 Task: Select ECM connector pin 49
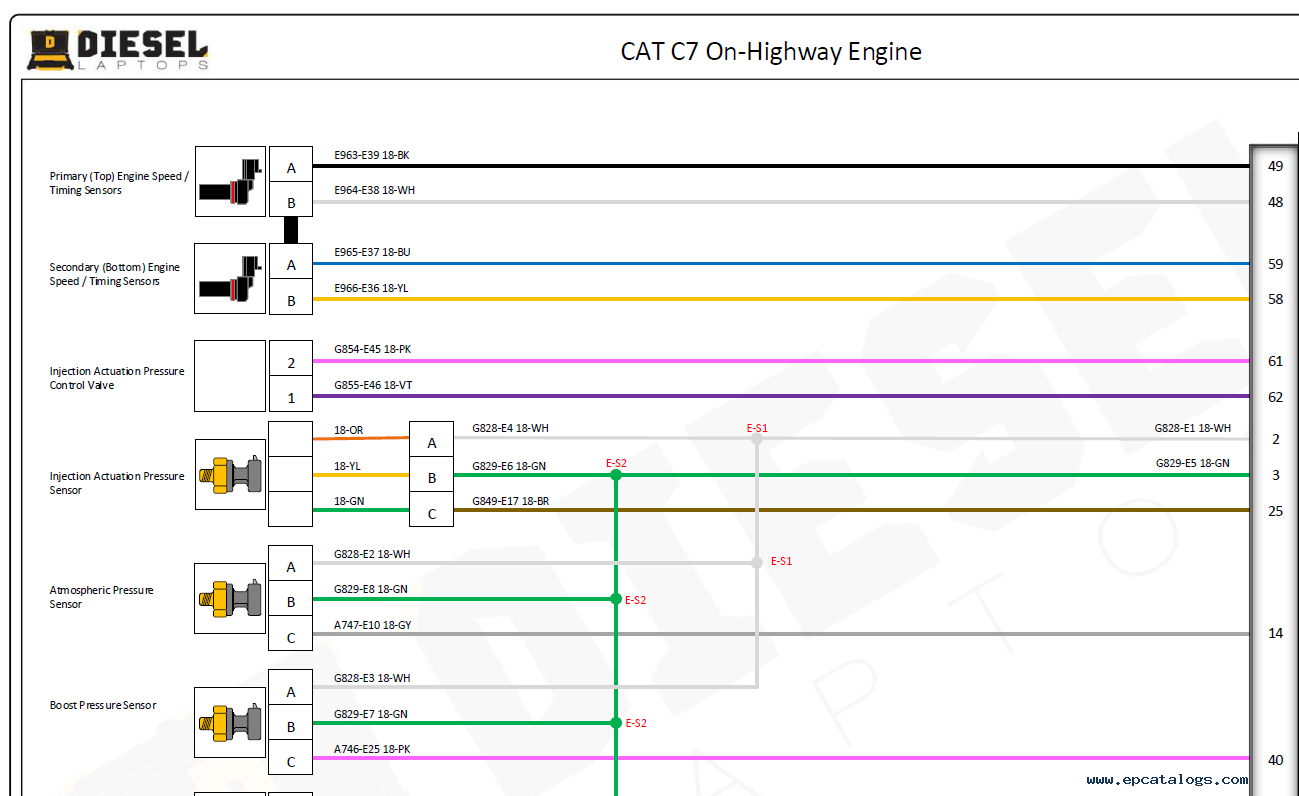(1275, 166)
